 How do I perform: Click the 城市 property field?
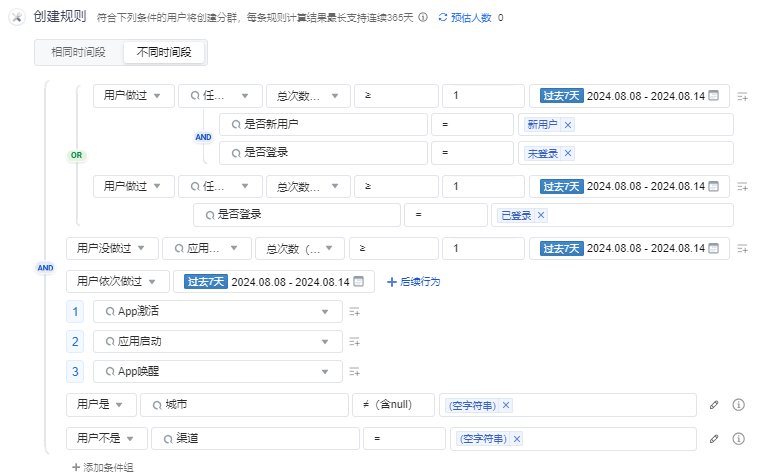(x=244, y=405)
